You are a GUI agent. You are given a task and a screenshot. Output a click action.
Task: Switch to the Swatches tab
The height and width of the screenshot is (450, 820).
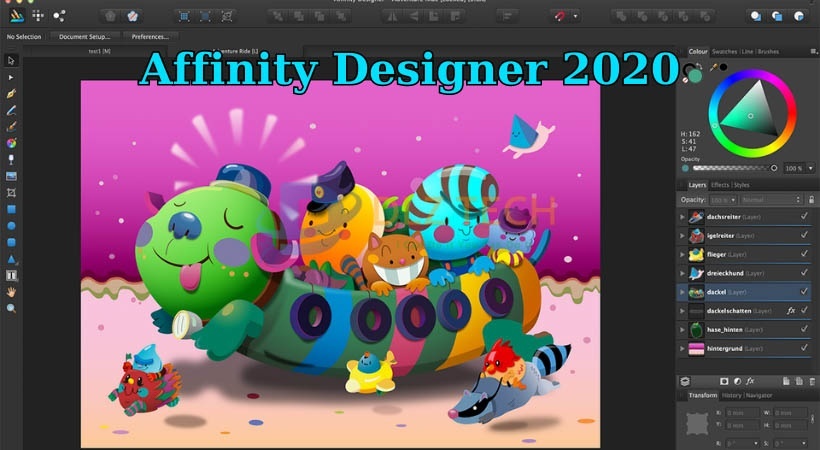point(724,51)
